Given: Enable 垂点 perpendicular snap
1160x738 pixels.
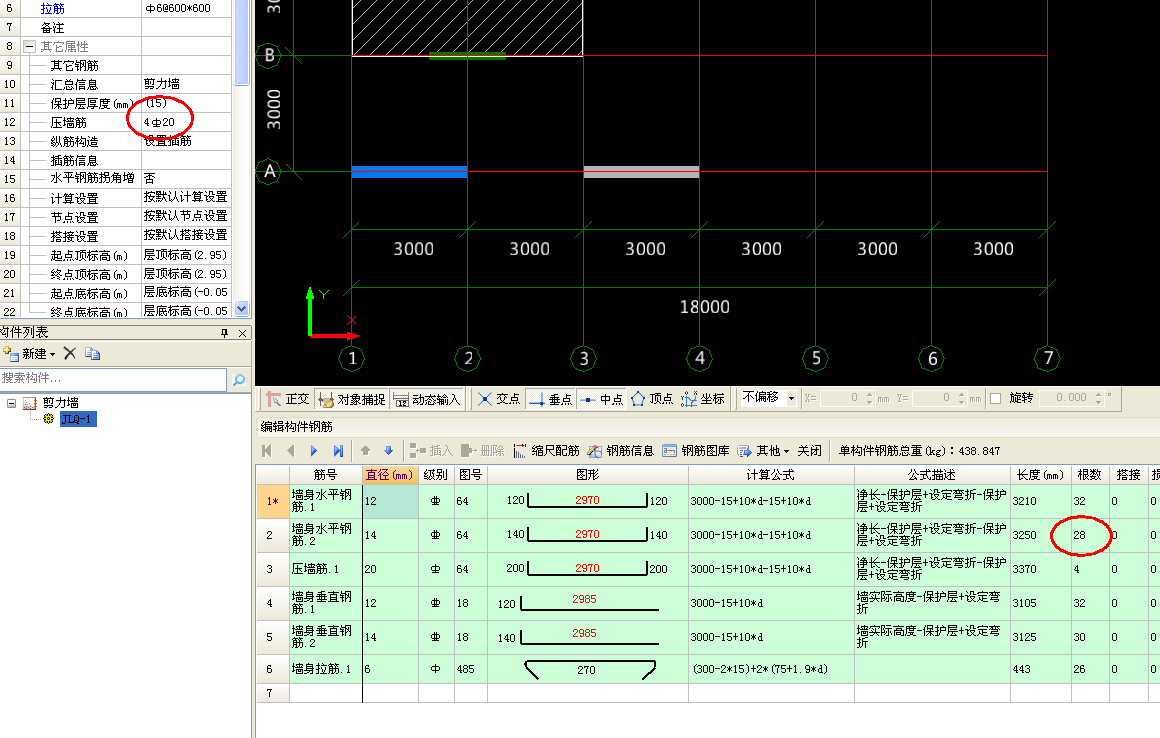Looking at the screenshot, I should coord(550,399).
